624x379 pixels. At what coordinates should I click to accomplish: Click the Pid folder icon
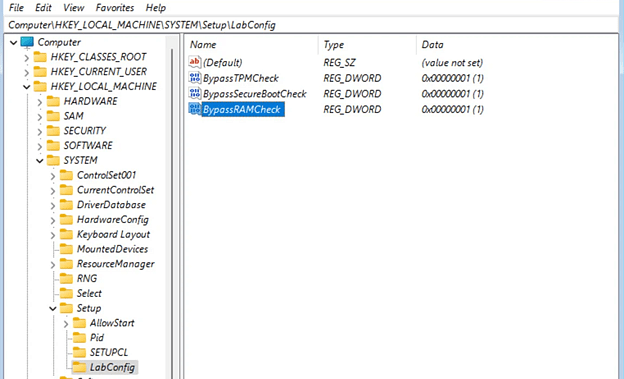pyautogui.click(x=79, y=338)
